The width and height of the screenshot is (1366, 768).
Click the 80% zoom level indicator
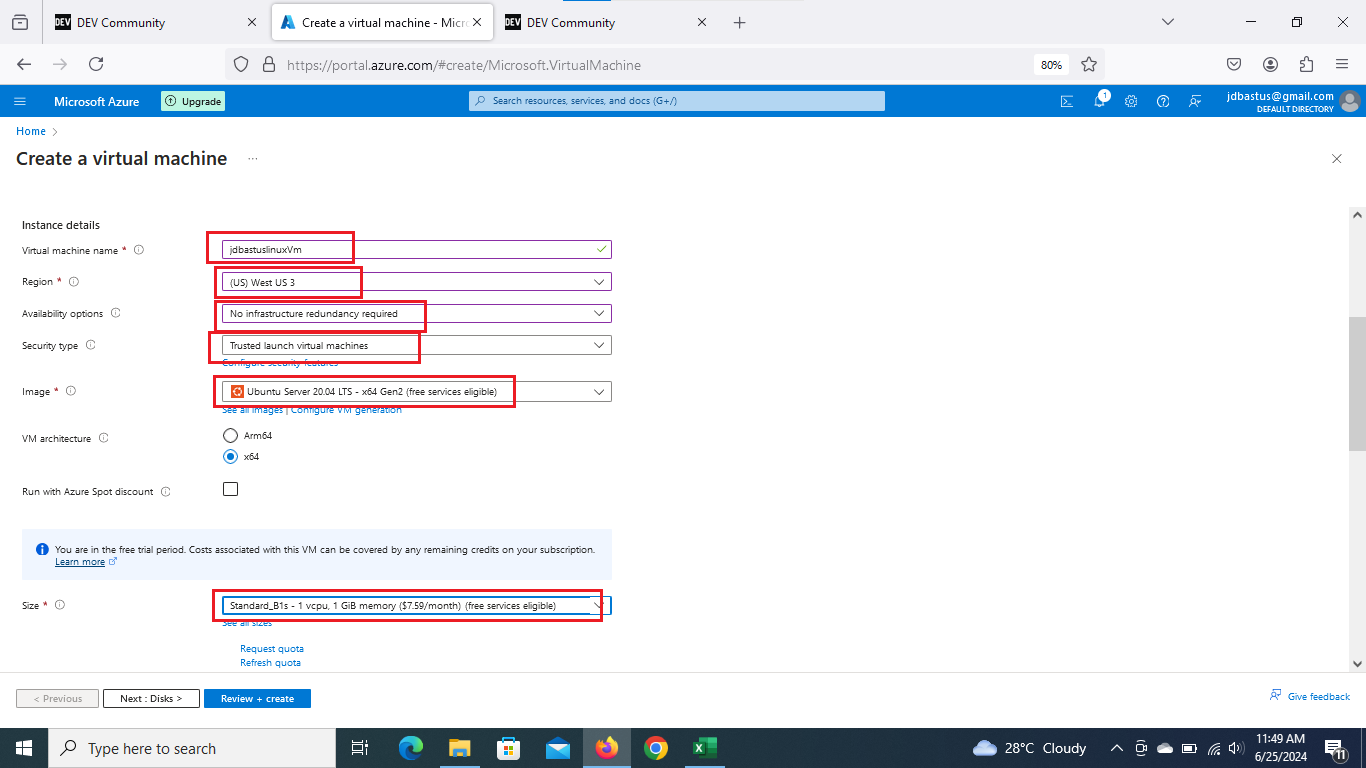point(1051,64)
